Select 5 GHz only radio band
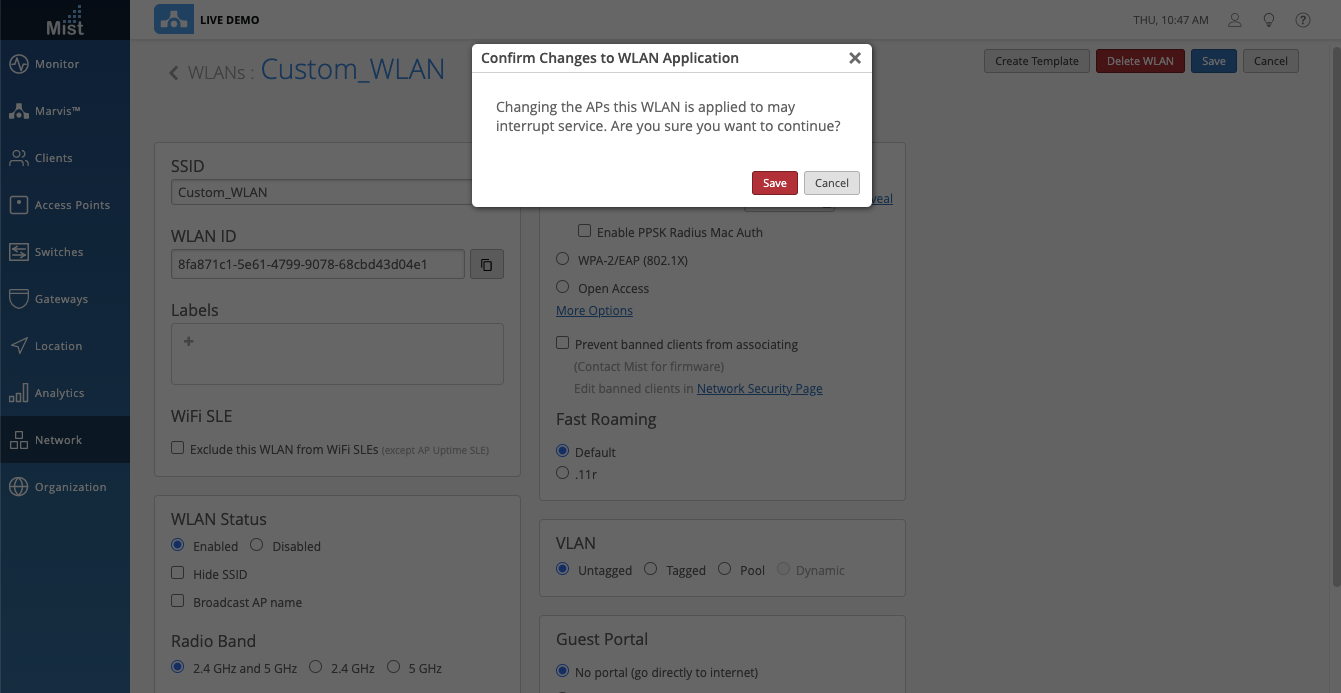Screen dimensions: 1341x693 click(x=394, y=667)
